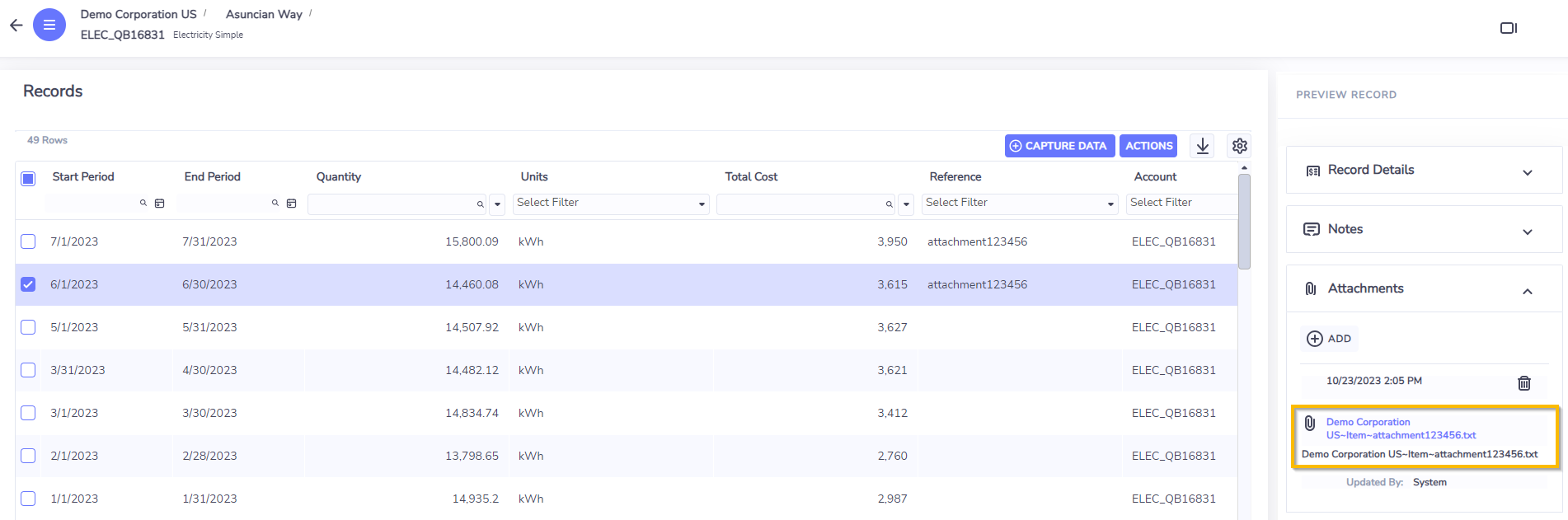1568x520 pixels.
Task: Delete the attachment with the trash icon
Action: coord(1524,382)
